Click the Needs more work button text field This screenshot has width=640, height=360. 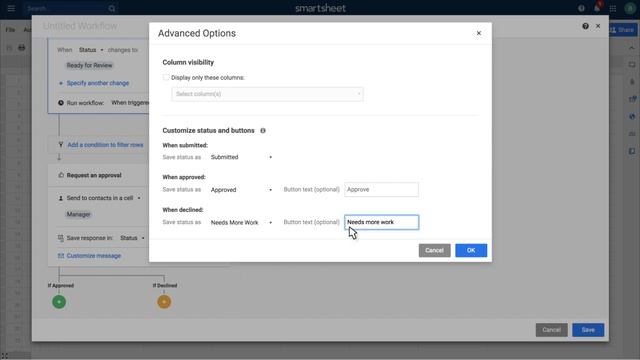[x=381, y=222]
